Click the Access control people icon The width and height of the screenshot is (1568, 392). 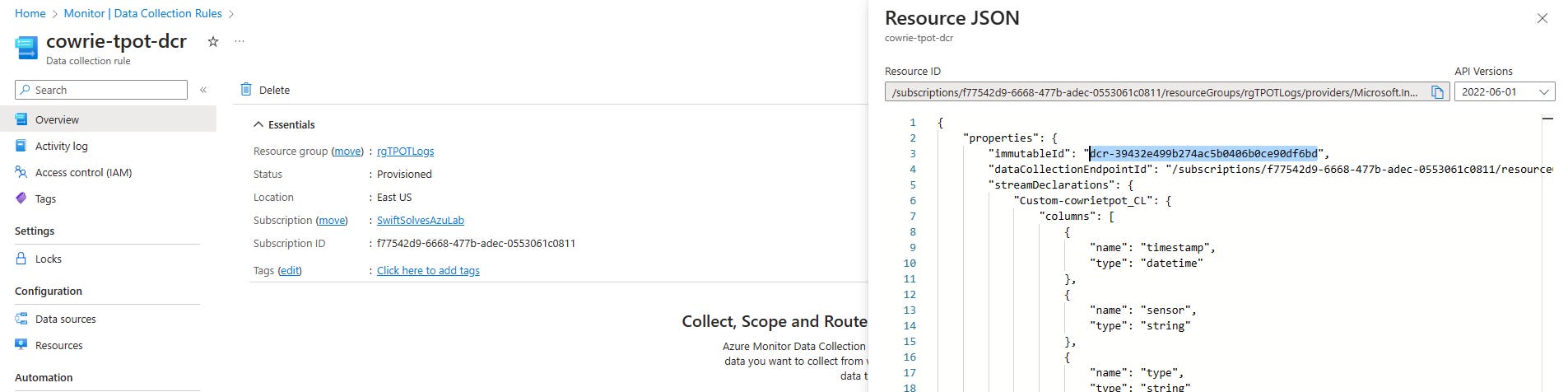pyautogui.click(x=21, y=172)
